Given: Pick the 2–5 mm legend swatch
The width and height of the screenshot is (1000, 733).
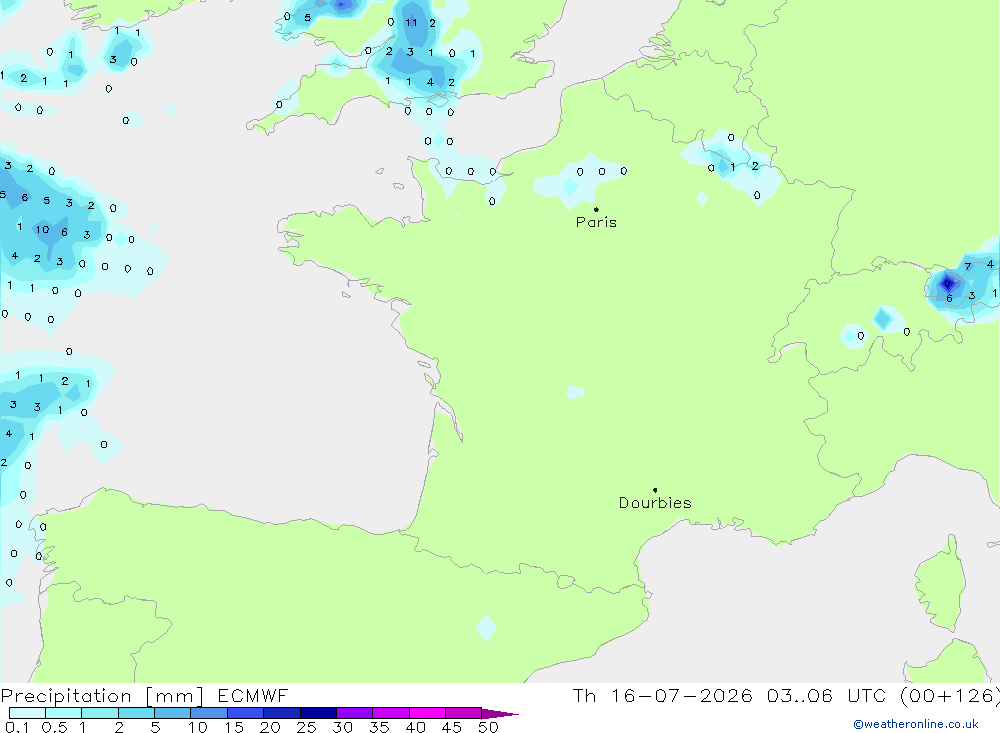Looking at the screenshot, I should pos(136,713).
